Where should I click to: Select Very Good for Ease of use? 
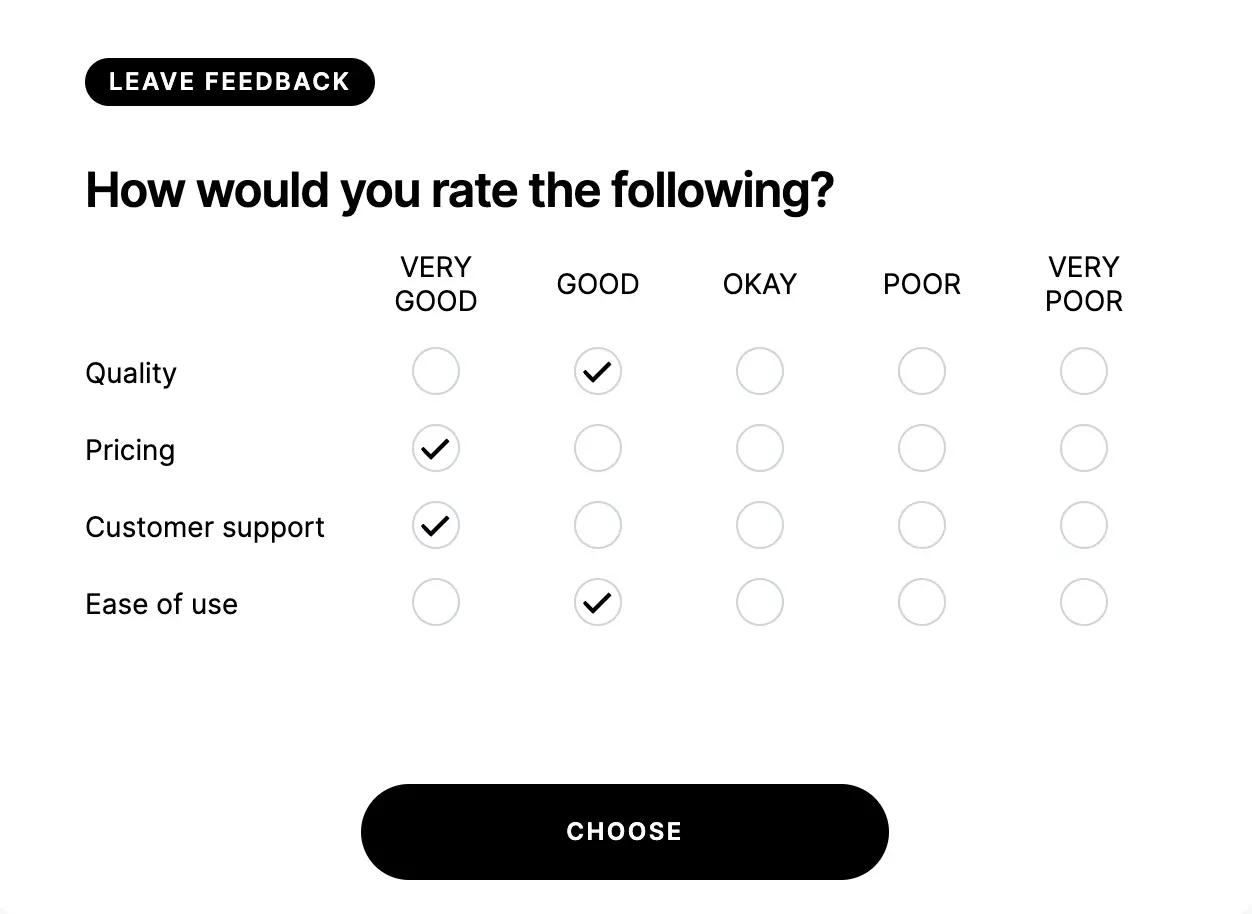[x=436, y=602]
